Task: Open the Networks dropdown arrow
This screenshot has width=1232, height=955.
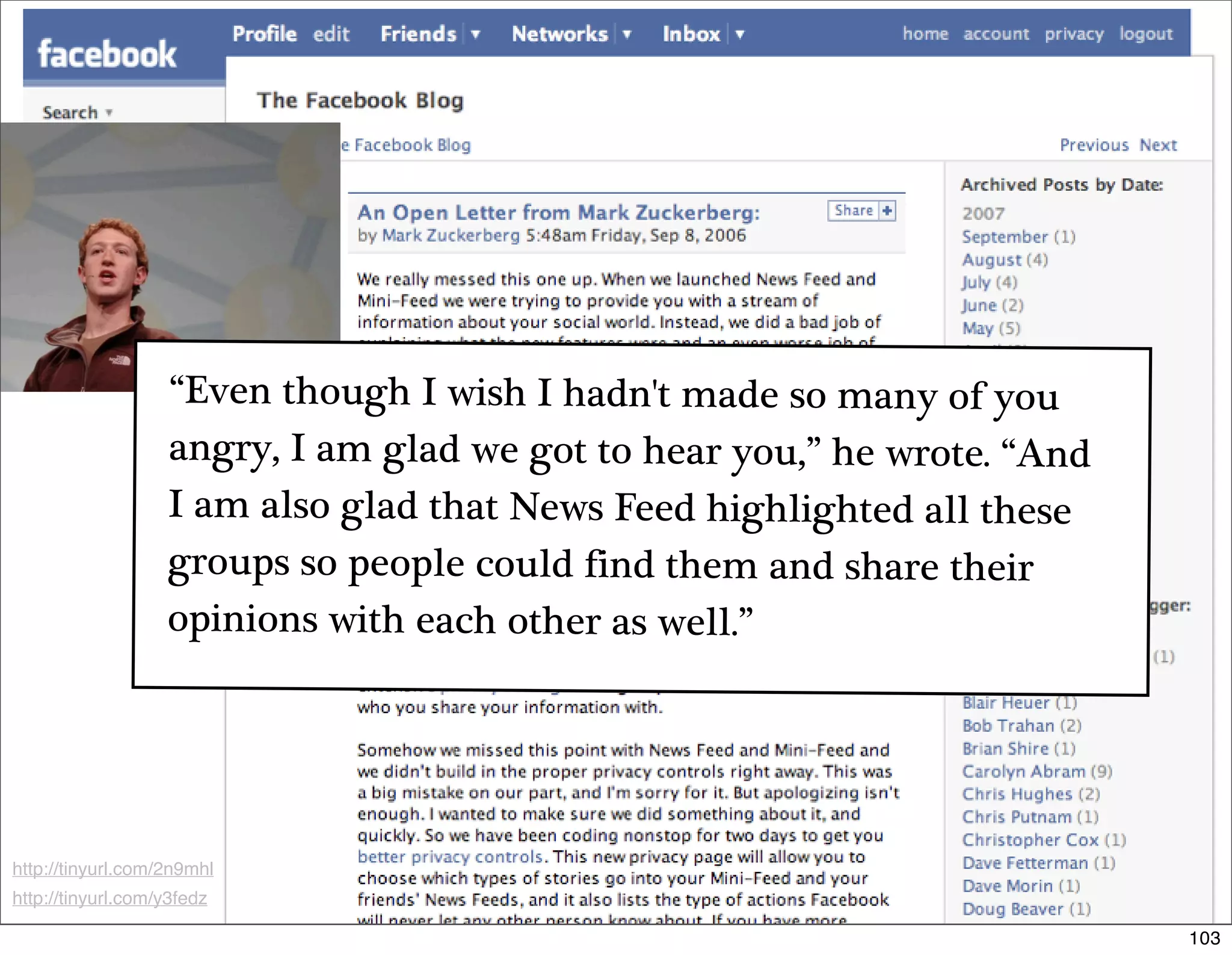Action: click(x=627, y=34)
